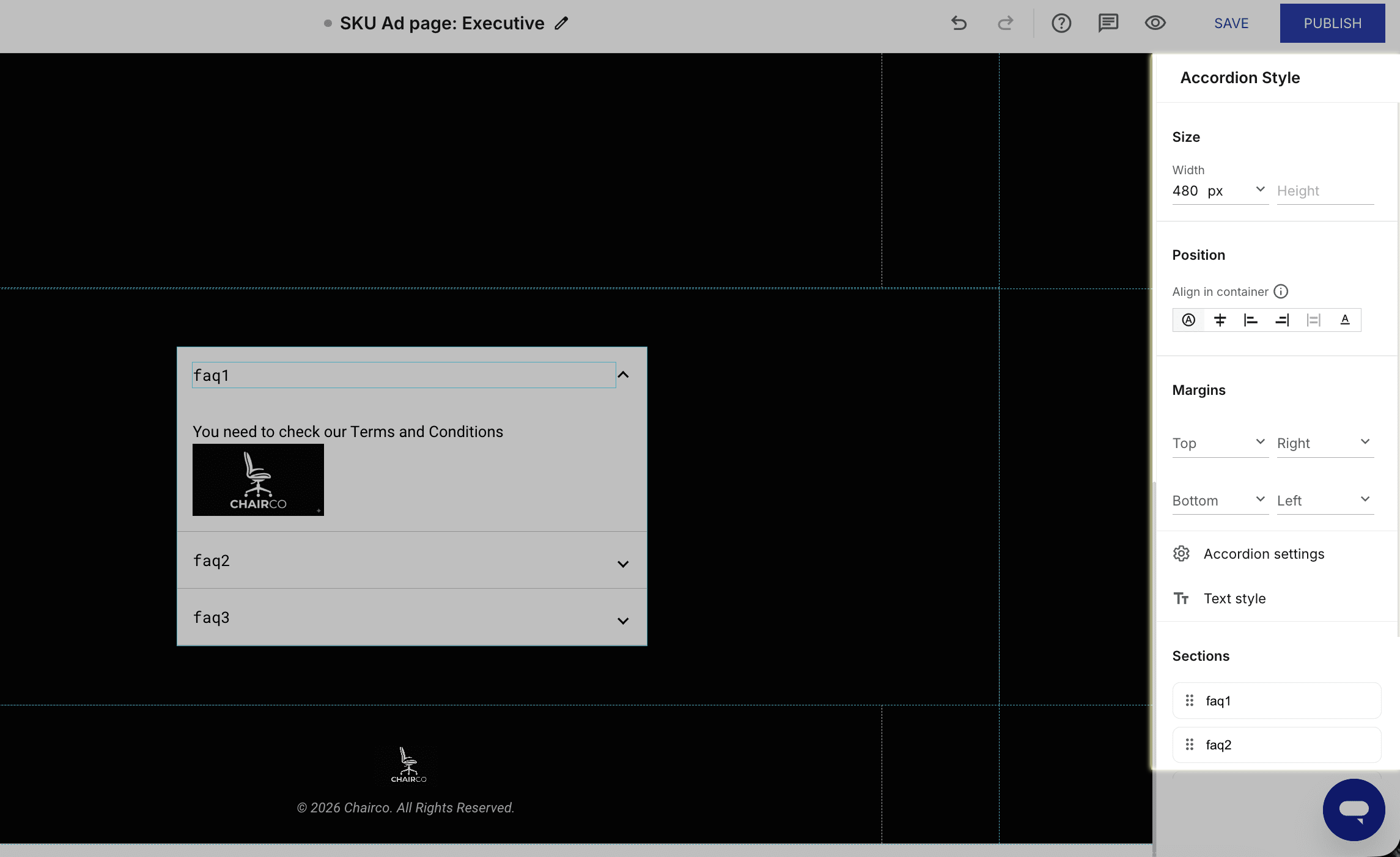
Task: Click the Width value 480 field
Action: 1185,191
